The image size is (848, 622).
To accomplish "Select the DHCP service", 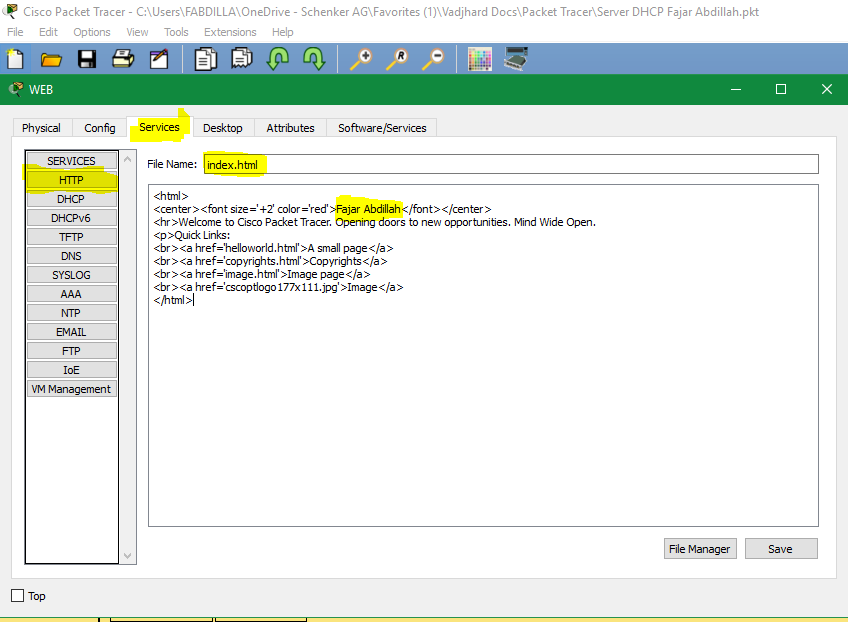I will click(x=71, y=199).
